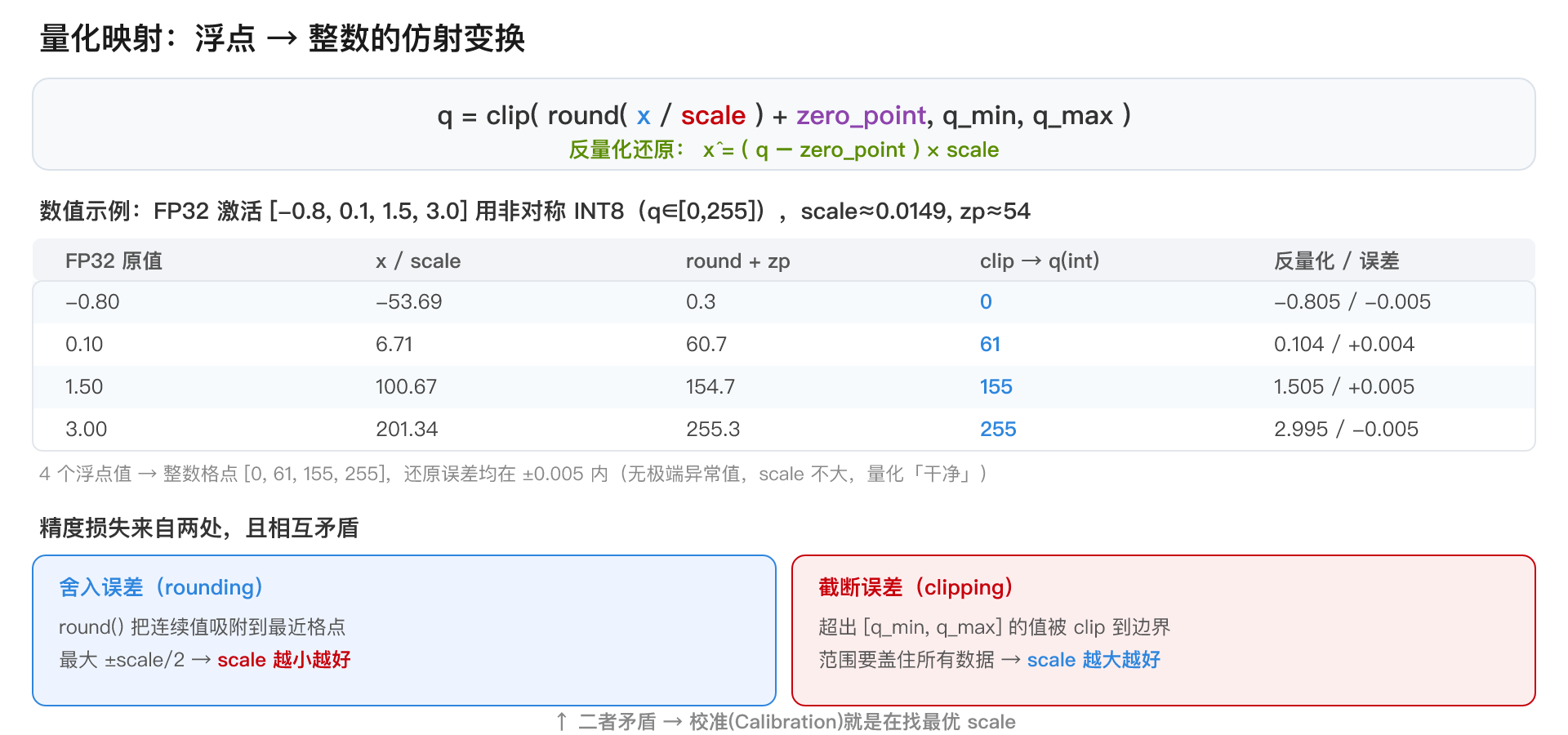Click the green 反量化还原 formula line
The image size is (1568, 735).
[x=784, y=150]
